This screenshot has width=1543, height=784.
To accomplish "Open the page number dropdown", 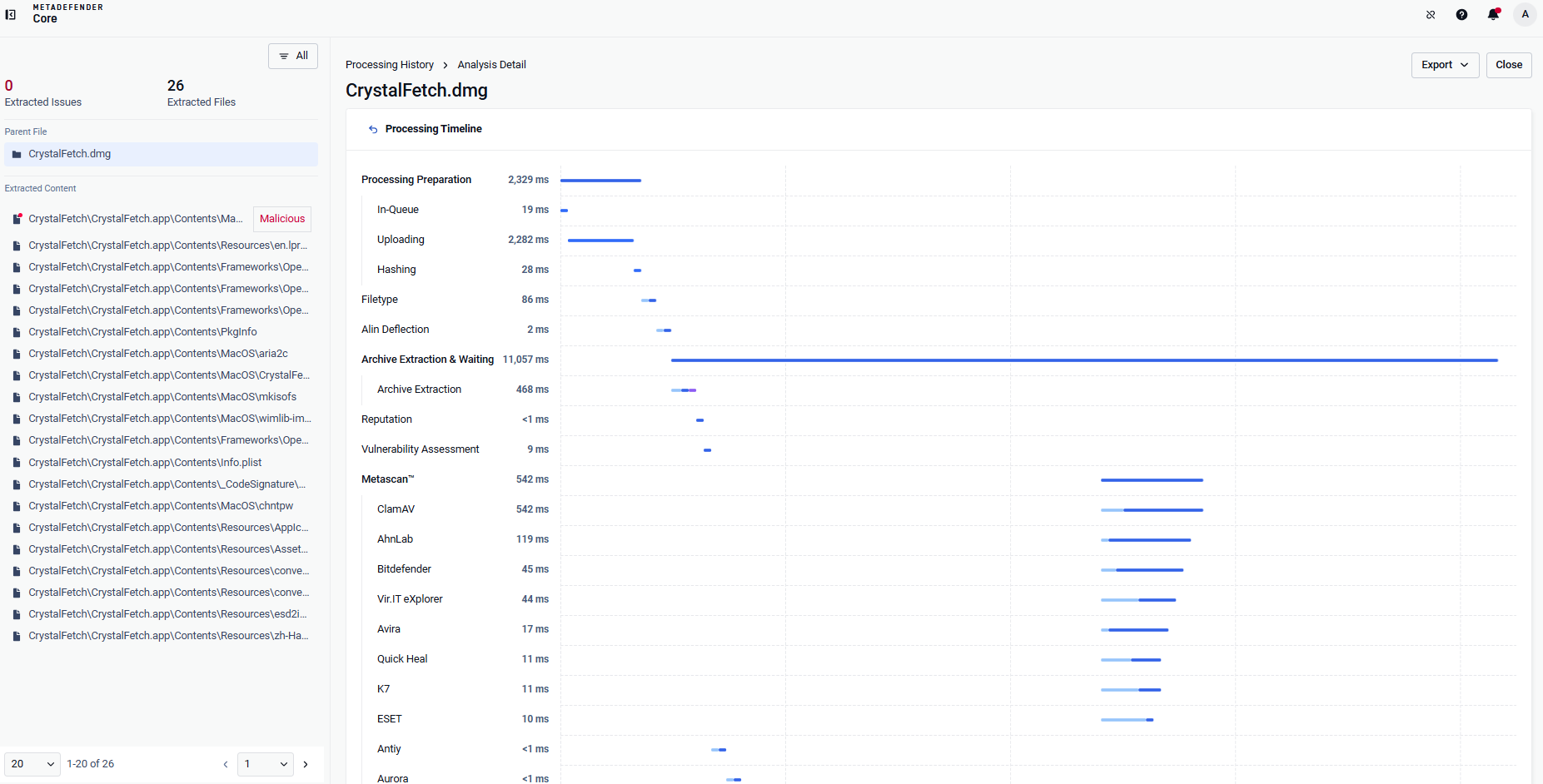I will pos(266,764).
